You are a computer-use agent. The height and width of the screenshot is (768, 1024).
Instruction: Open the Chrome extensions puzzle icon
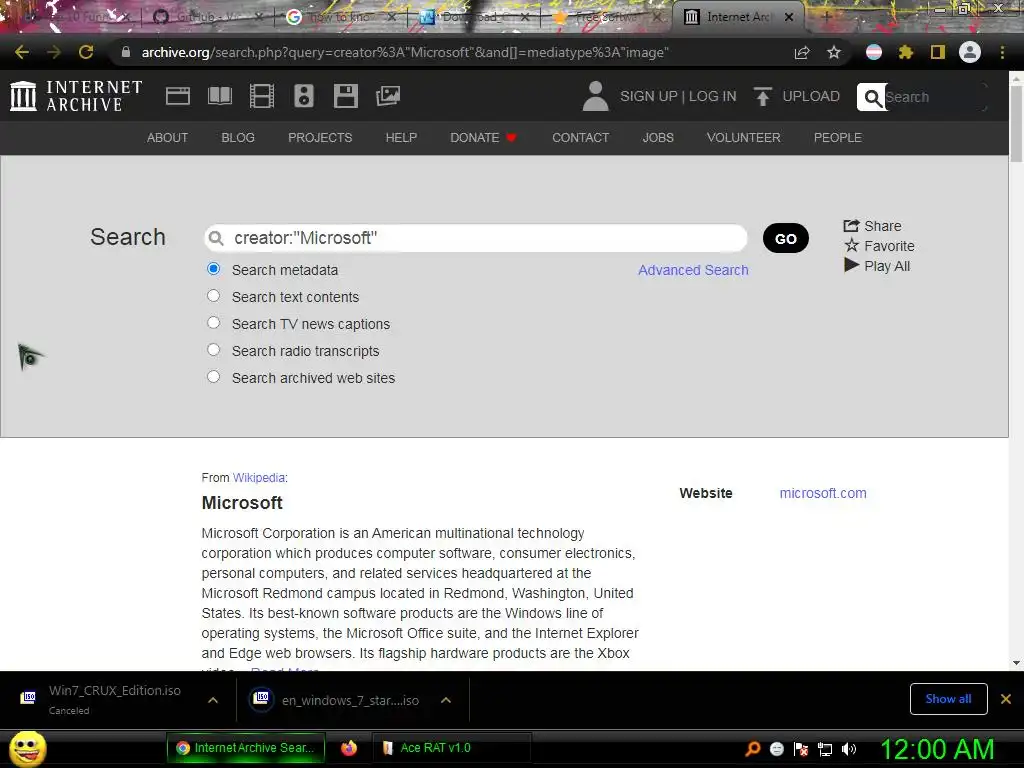point(905,52)
